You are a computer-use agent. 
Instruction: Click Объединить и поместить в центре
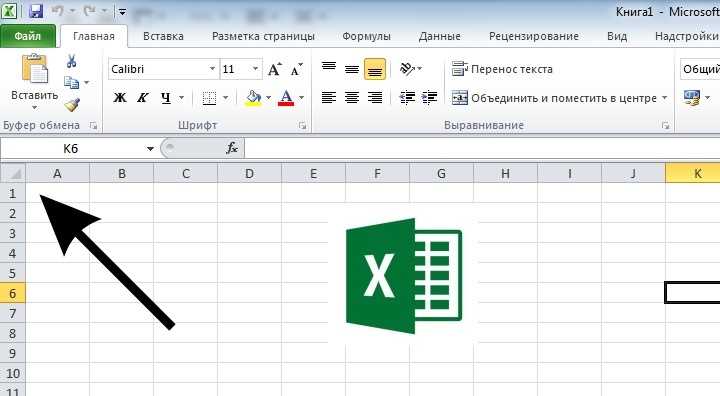pyautogui.click(x=554, y=98)
